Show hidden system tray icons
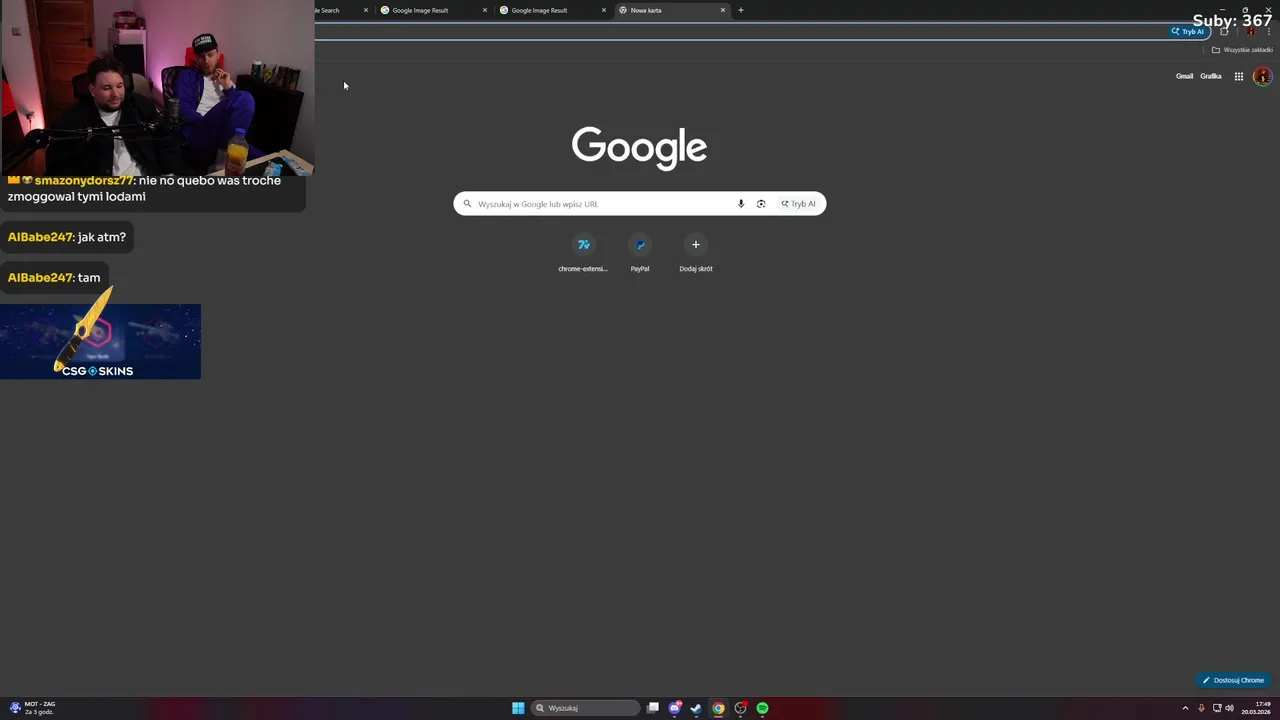This screenshot has width=1280, height=720. click(x=1185, y=708)
